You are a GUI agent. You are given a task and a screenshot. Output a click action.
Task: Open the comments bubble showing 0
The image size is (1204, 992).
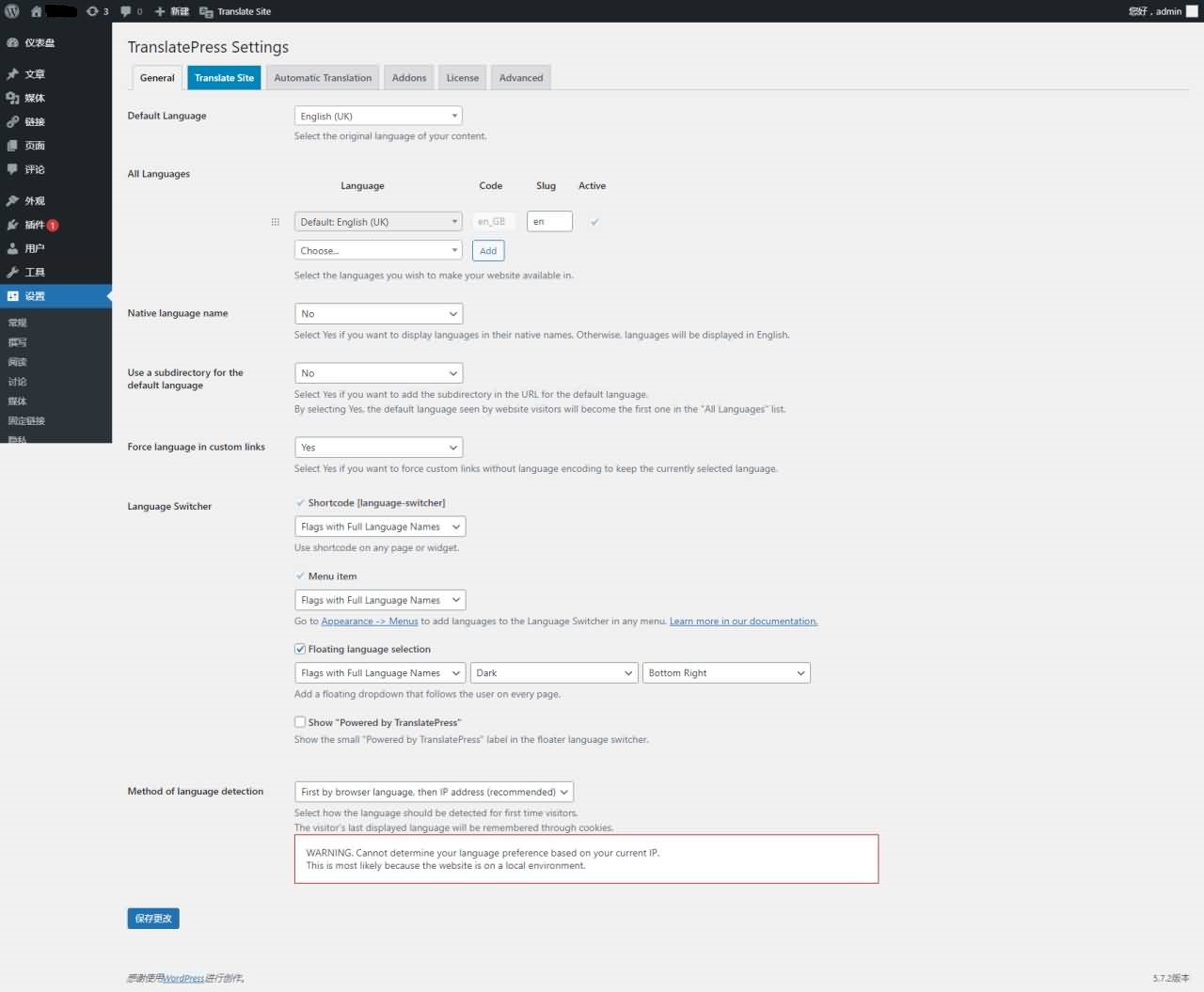pos(132,11)
